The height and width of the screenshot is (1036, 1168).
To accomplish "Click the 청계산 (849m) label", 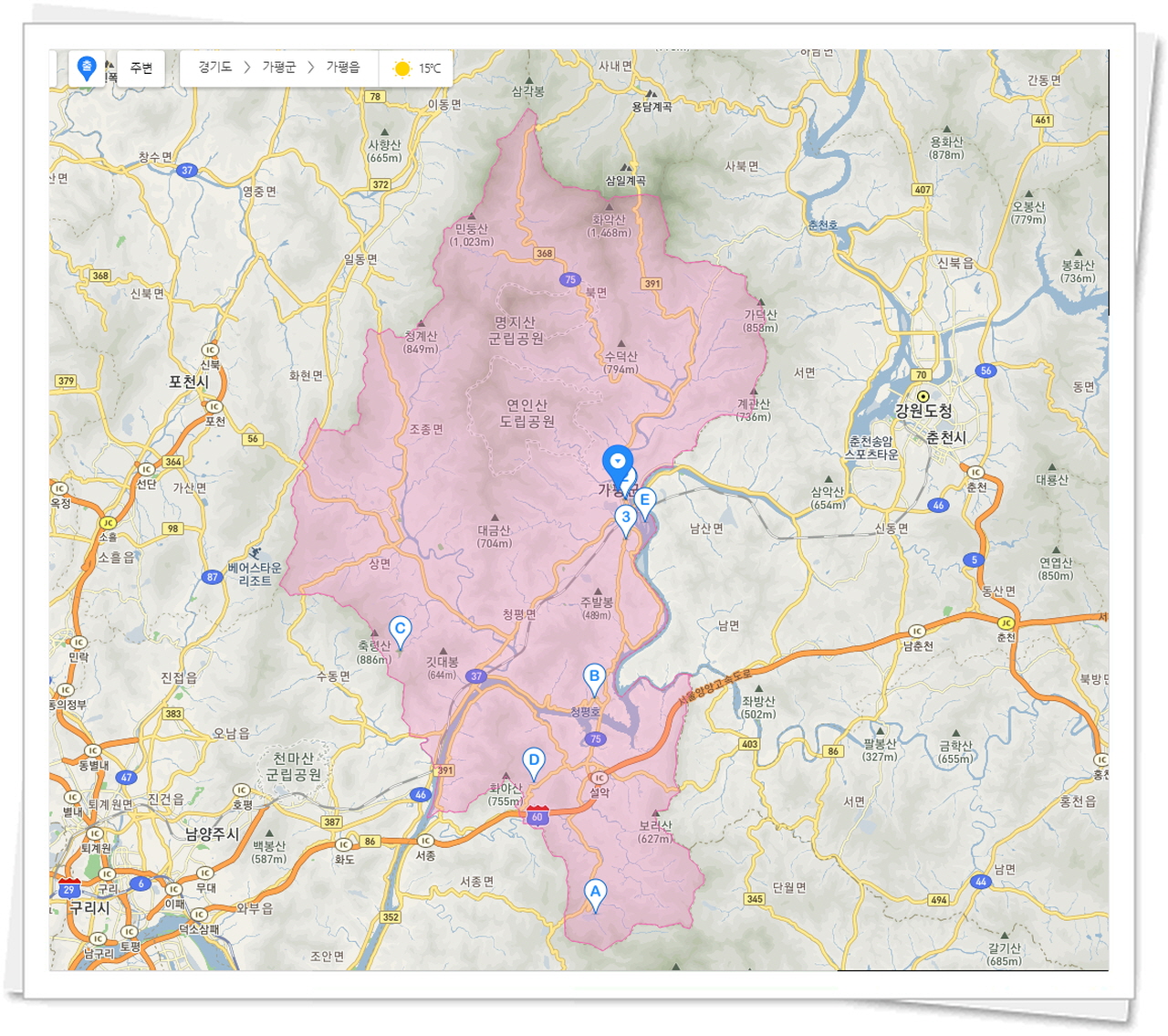I will click(x=421, y=342).
